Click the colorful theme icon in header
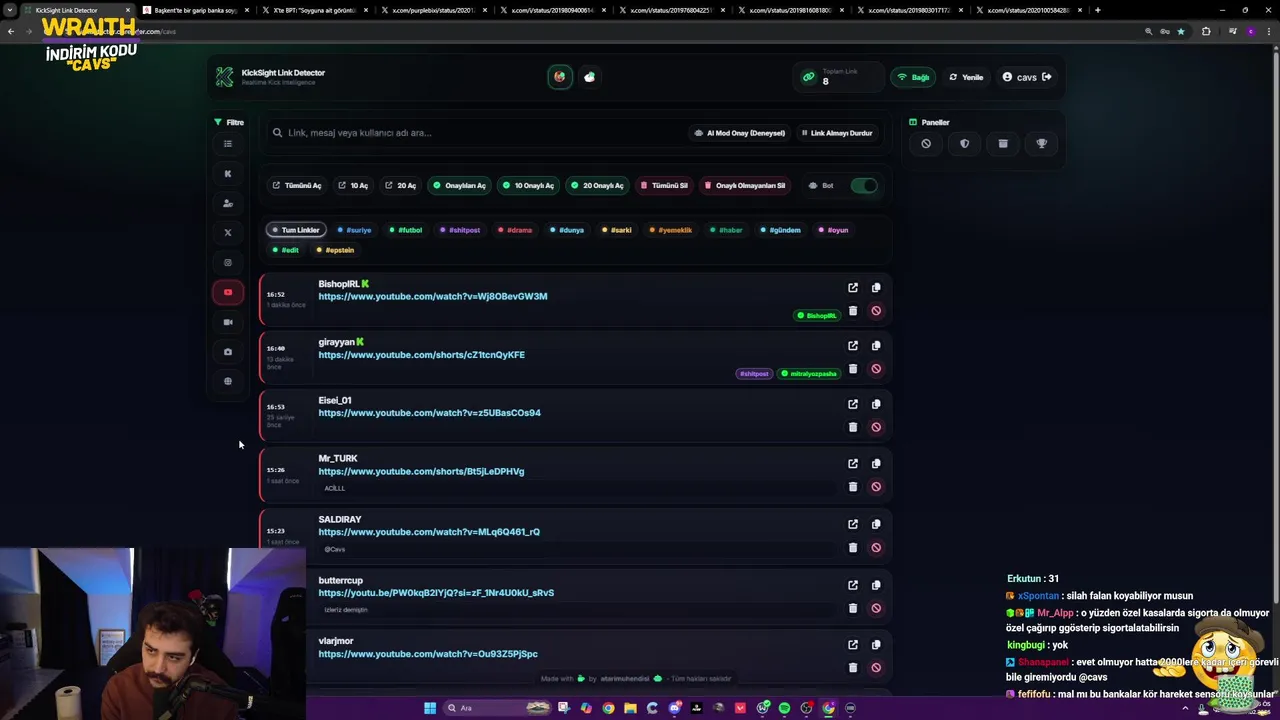 tap(560, 77)
